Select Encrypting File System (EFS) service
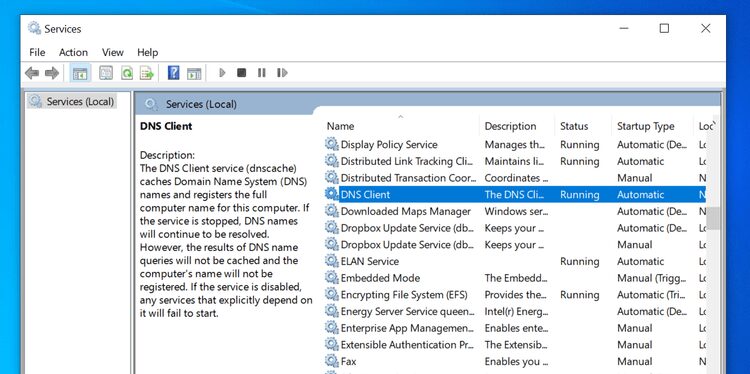The height and width of the screenshot is (374, 750). (404, 295)
